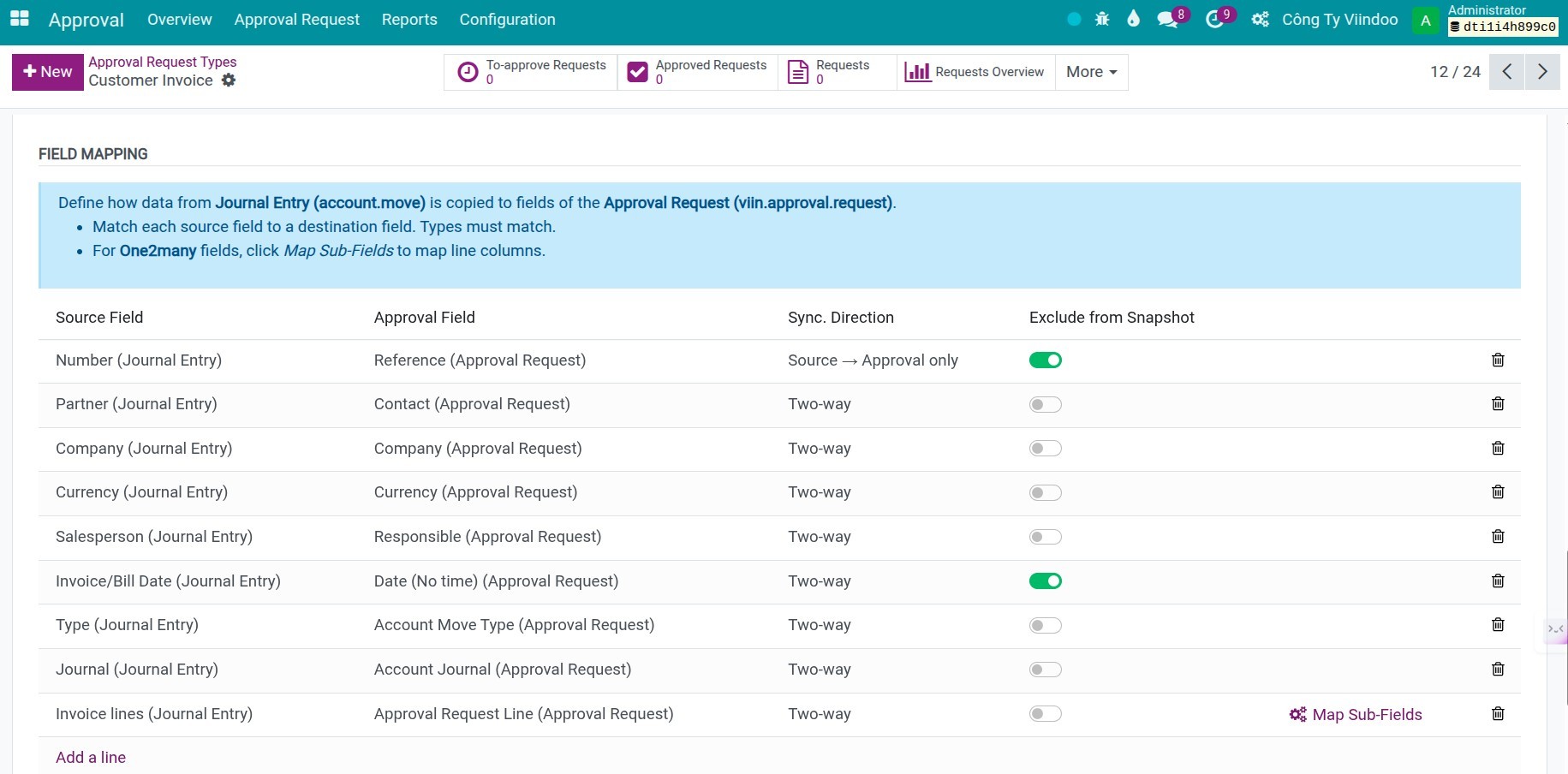Click Map Sub-Fields for Invoice lines
Image resolution: width=1568 pixels, height=774 pixels.
(x=1356, y=715)
